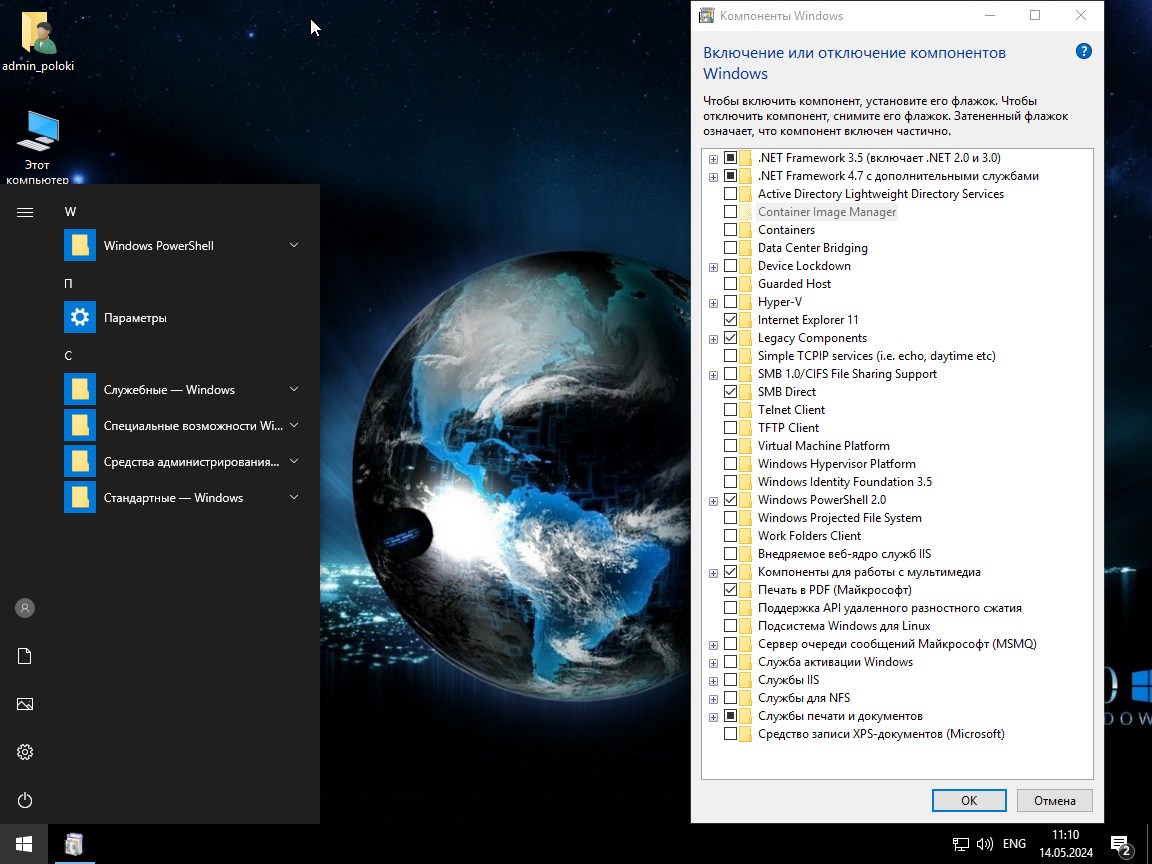Click the Documents icon in Start menu sidebar
This screenshot has height=864, width=1152.
pyautogui.click(x=24, y=656)
